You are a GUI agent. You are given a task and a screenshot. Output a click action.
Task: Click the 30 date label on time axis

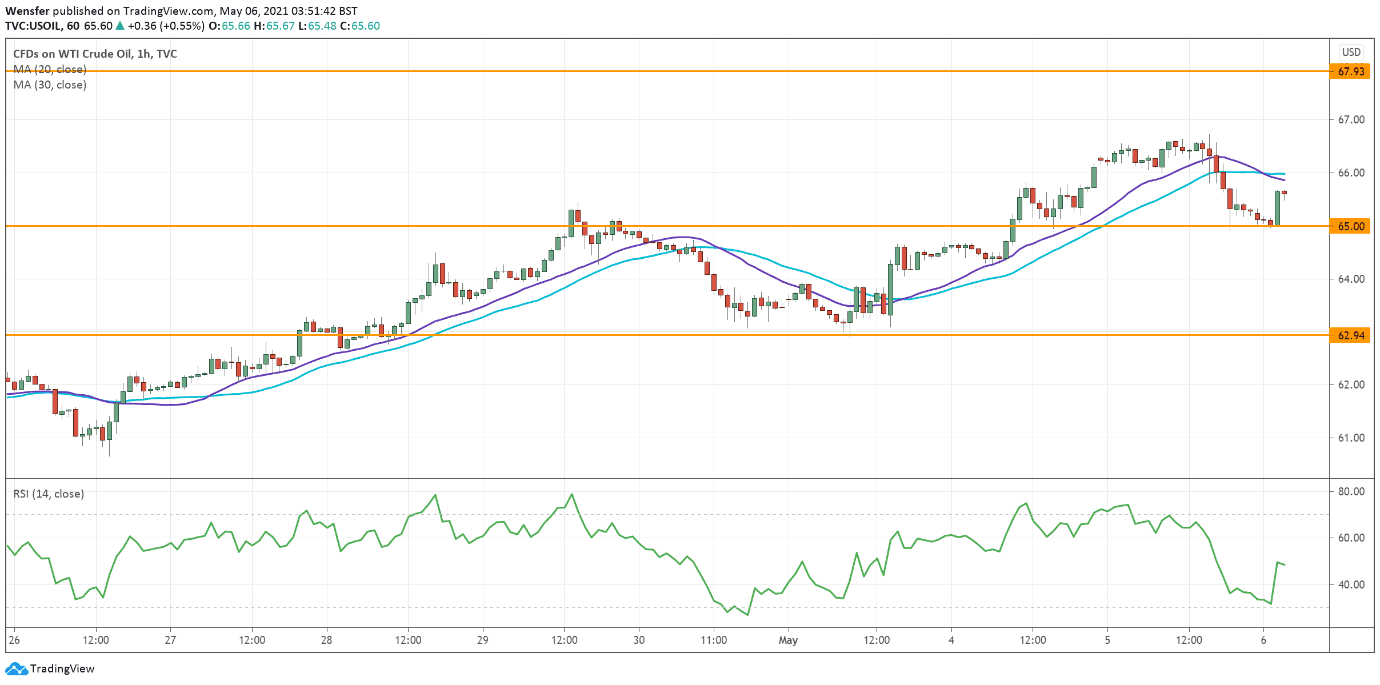coord(639,640)
